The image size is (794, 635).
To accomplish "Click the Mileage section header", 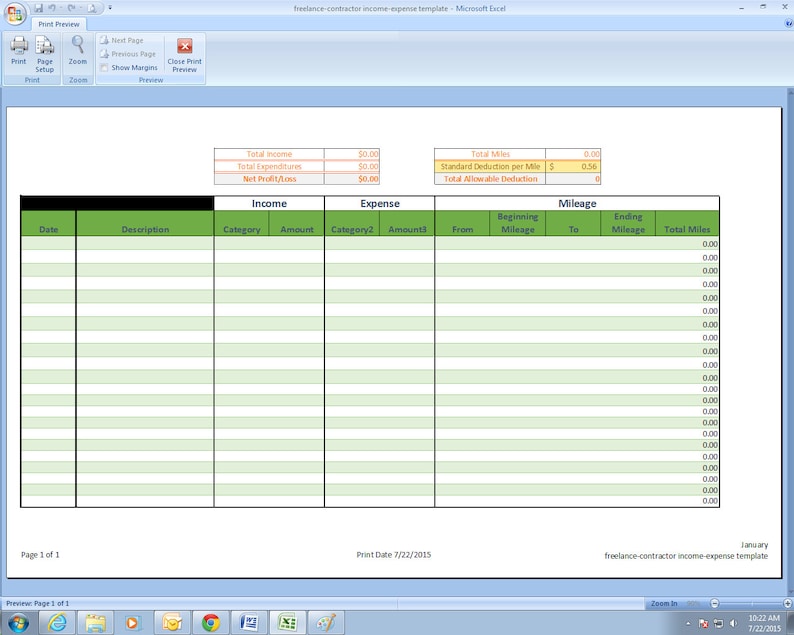I will (577, 203).
